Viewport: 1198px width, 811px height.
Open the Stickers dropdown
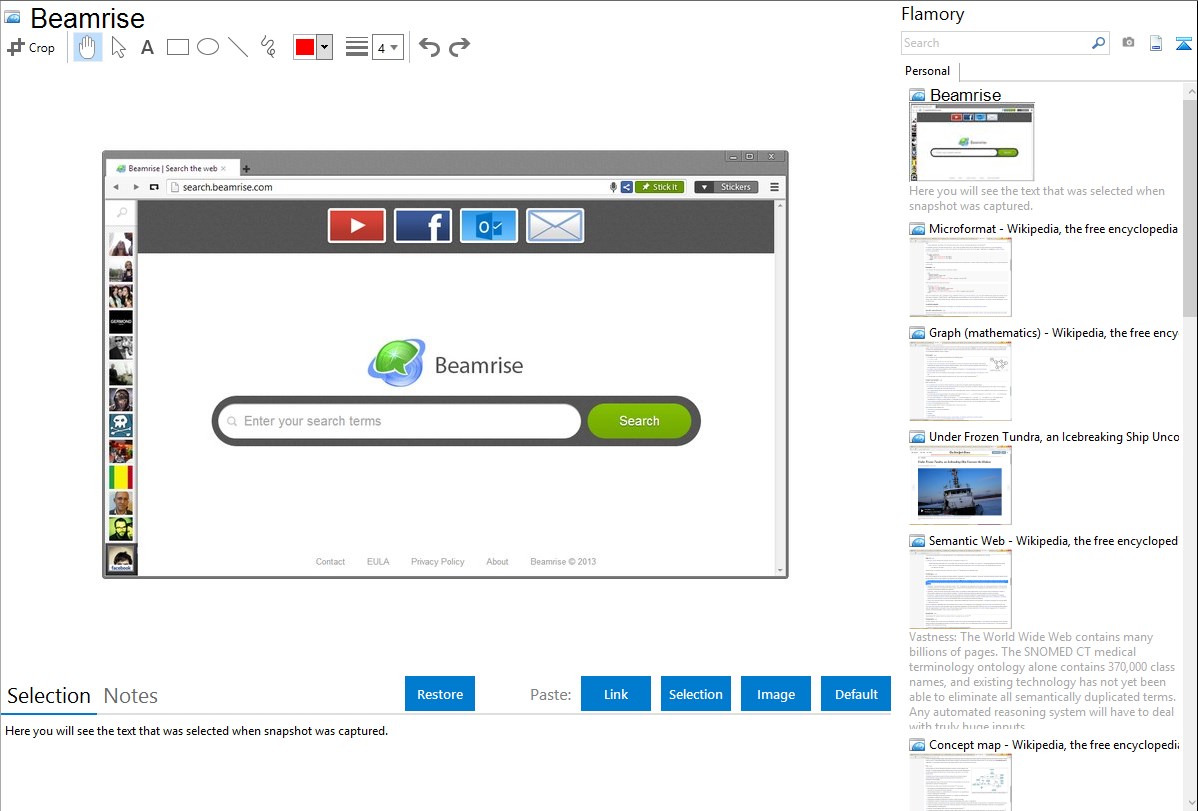[x=727, y=187]
